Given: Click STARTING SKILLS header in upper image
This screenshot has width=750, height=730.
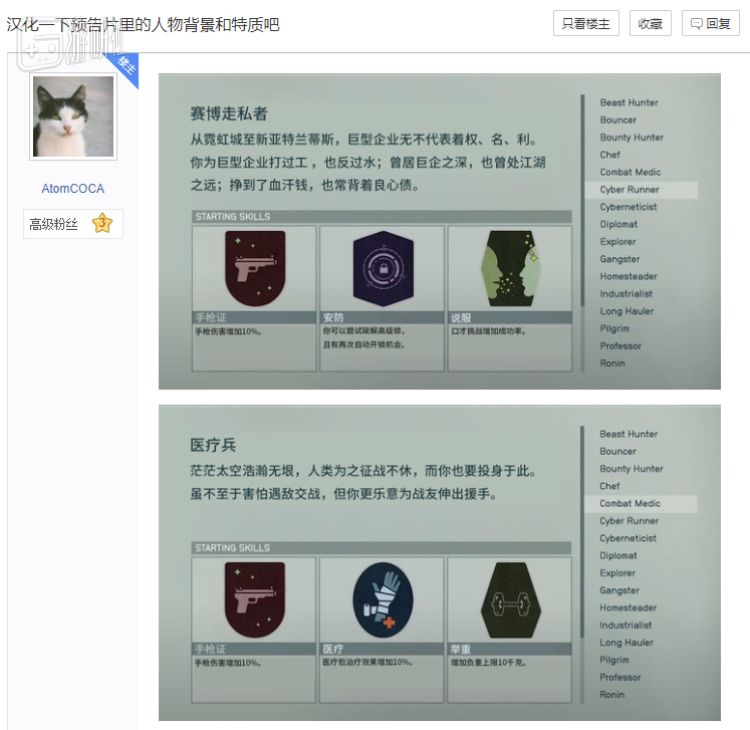Looking at the screenshot, I should 381,217.
